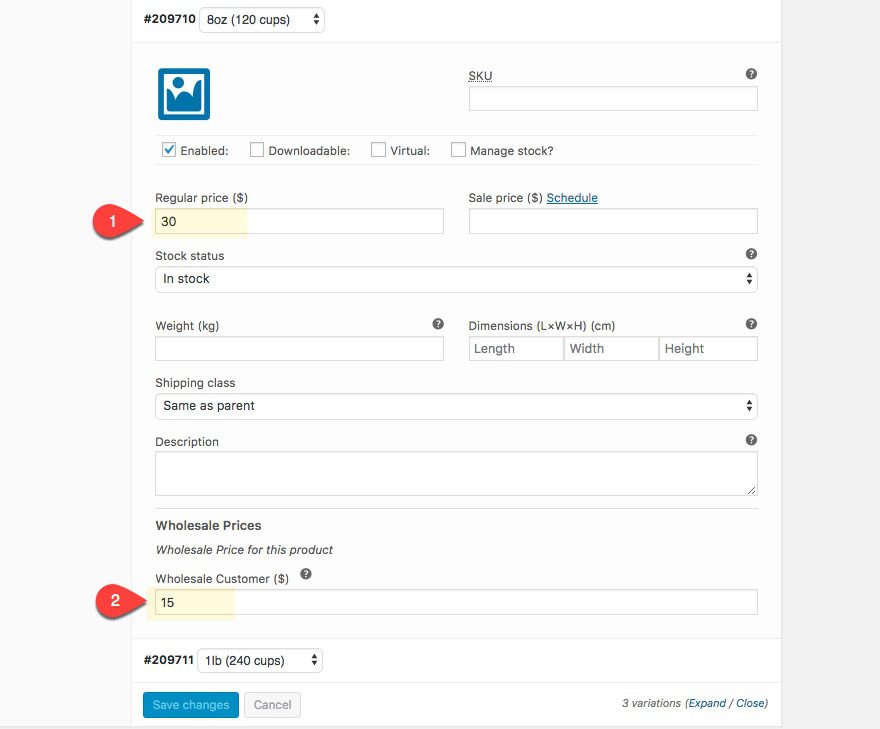Click the Wholesale Customer help icon
The image size is (880, 729).
(x=306, y=574)
